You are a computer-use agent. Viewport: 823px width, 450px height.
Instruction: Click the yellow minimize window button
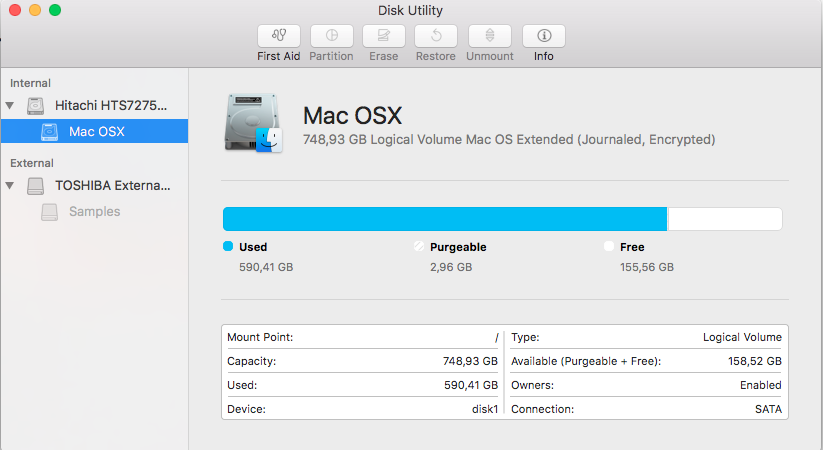click(35, 10)
